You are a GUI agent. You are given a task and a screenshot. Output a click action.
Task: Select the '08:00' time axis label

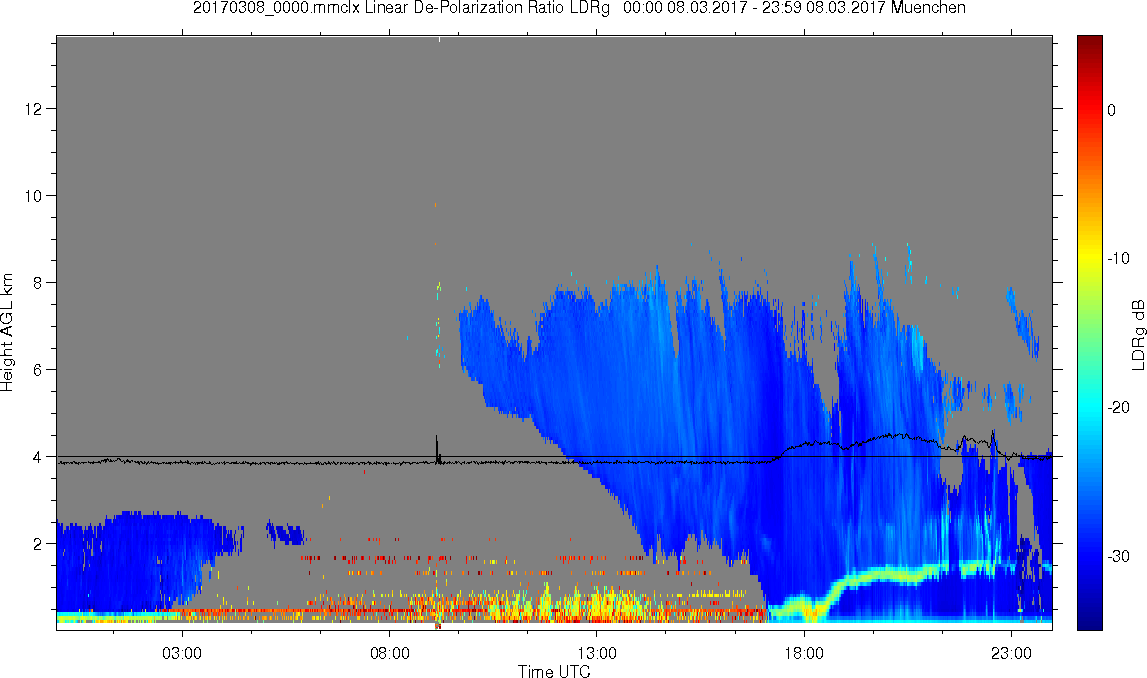pyautogui.click(x=389, y=653)
